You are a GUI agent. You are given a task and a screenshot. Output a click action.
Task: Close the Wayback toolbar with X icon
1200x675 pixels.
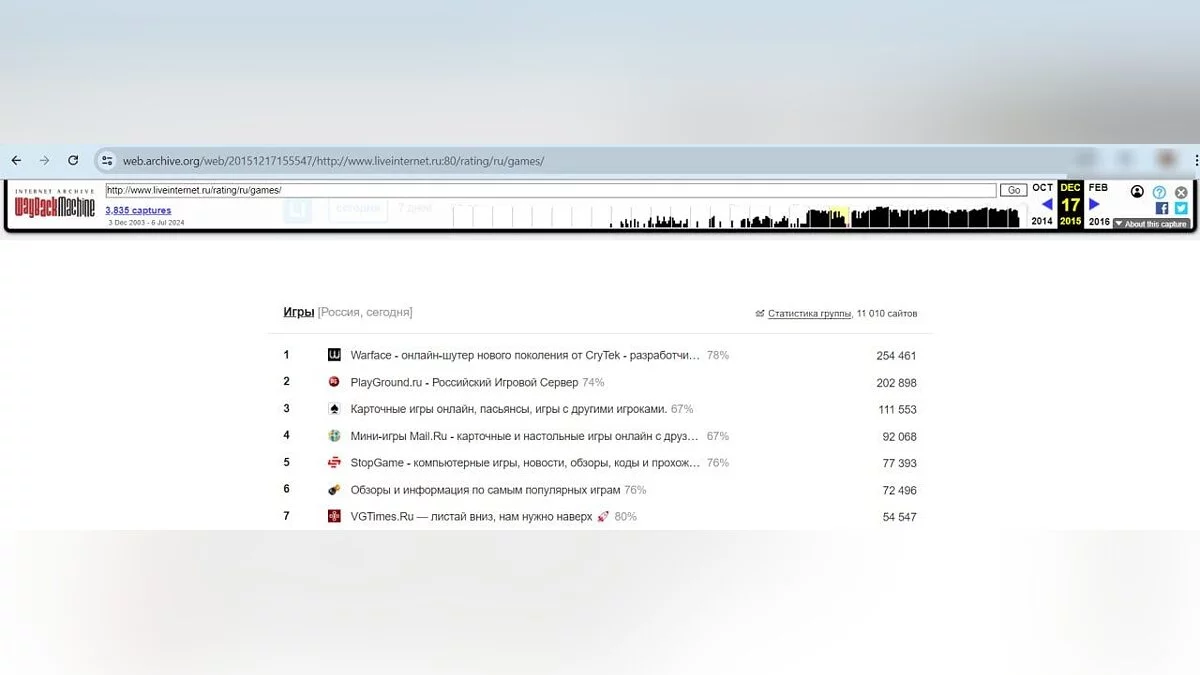tap(1181, 192)
